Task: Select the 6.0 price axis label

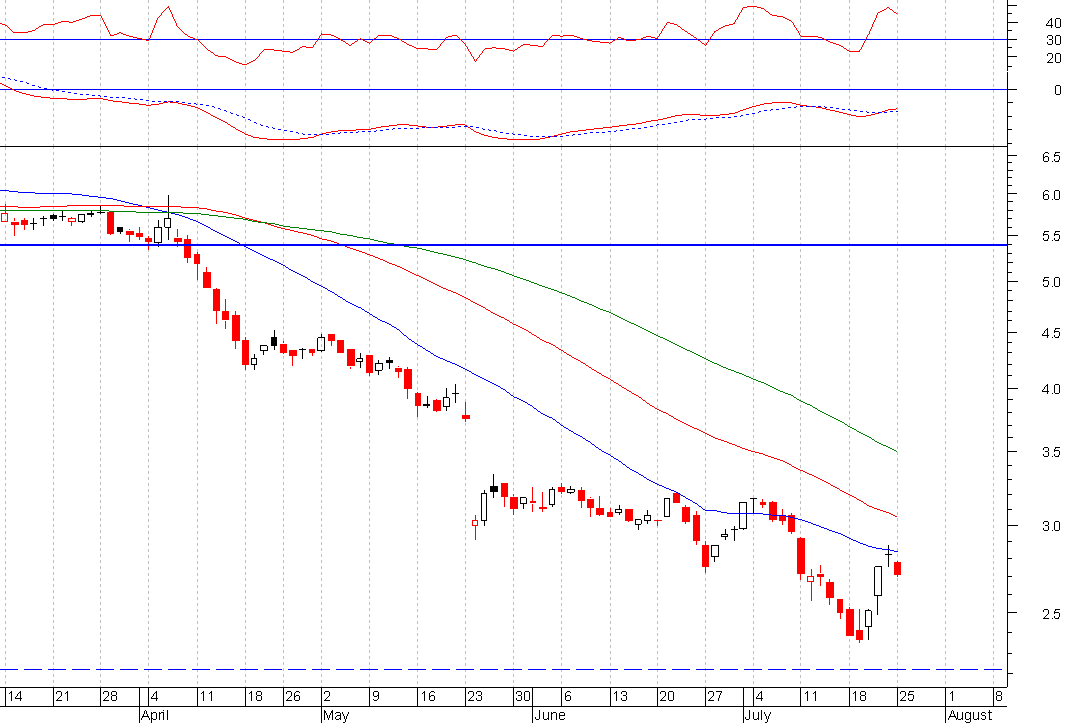Action: point(1051,195)
